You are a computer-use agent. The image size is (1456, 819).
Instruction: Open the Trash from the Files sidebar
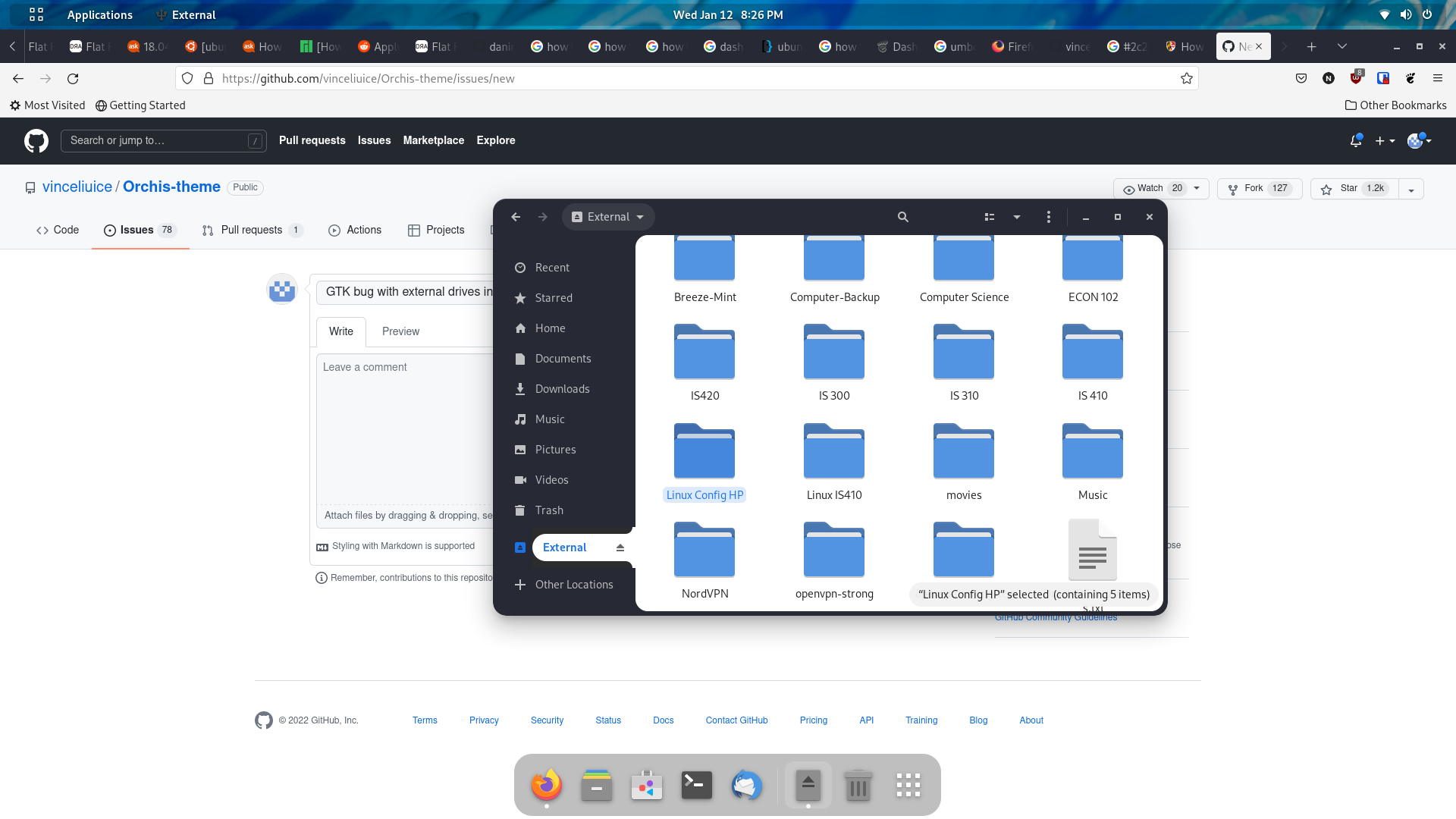point(549,510)
